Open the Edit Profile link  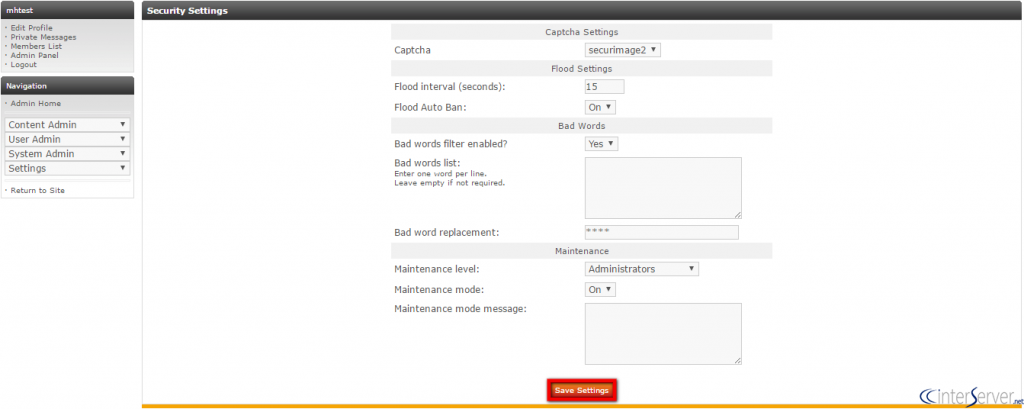pyautogui.click(x=31, y=28)
